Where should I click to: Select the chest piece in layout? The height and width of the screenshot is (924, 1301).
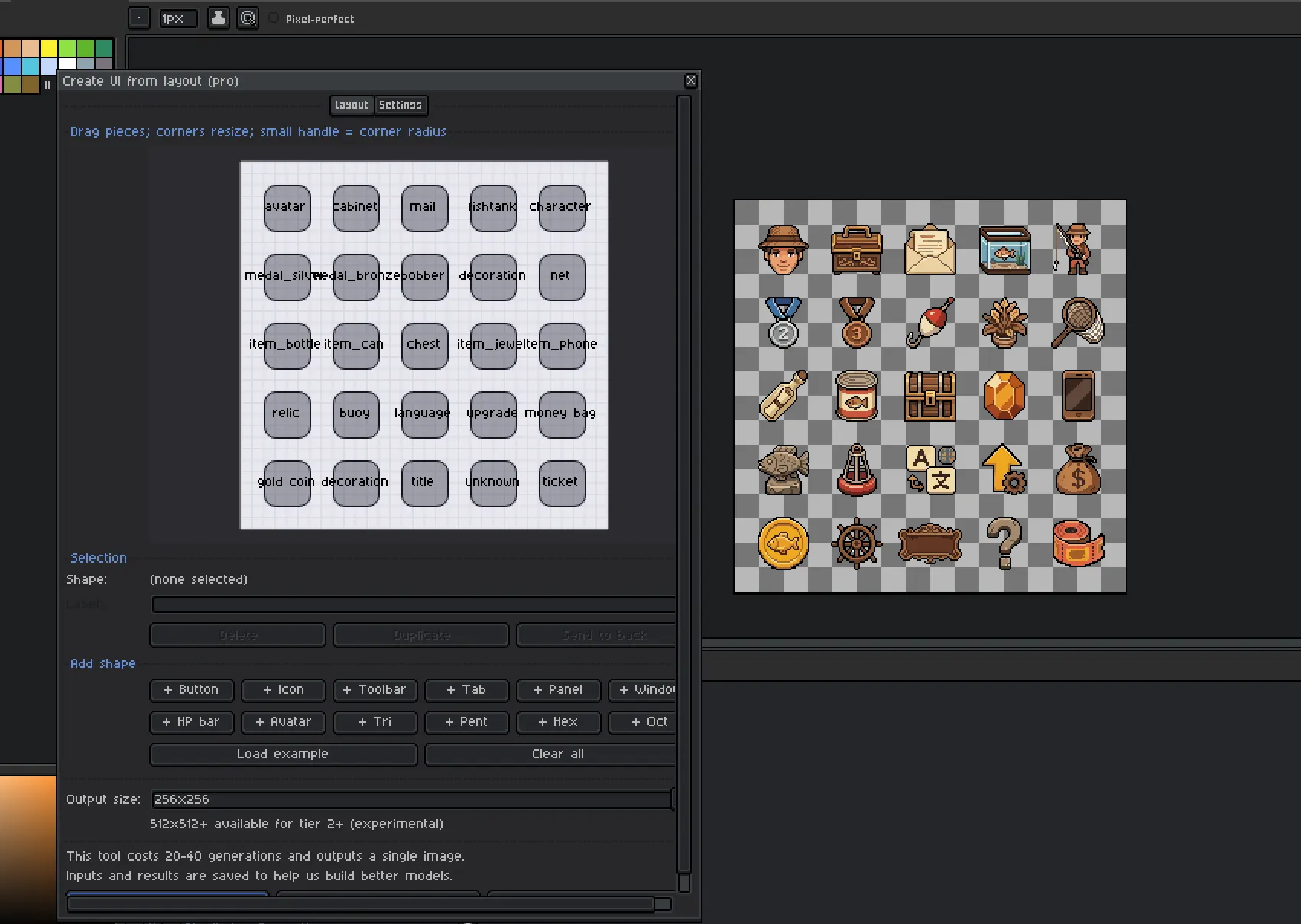(x=424, y=345)
